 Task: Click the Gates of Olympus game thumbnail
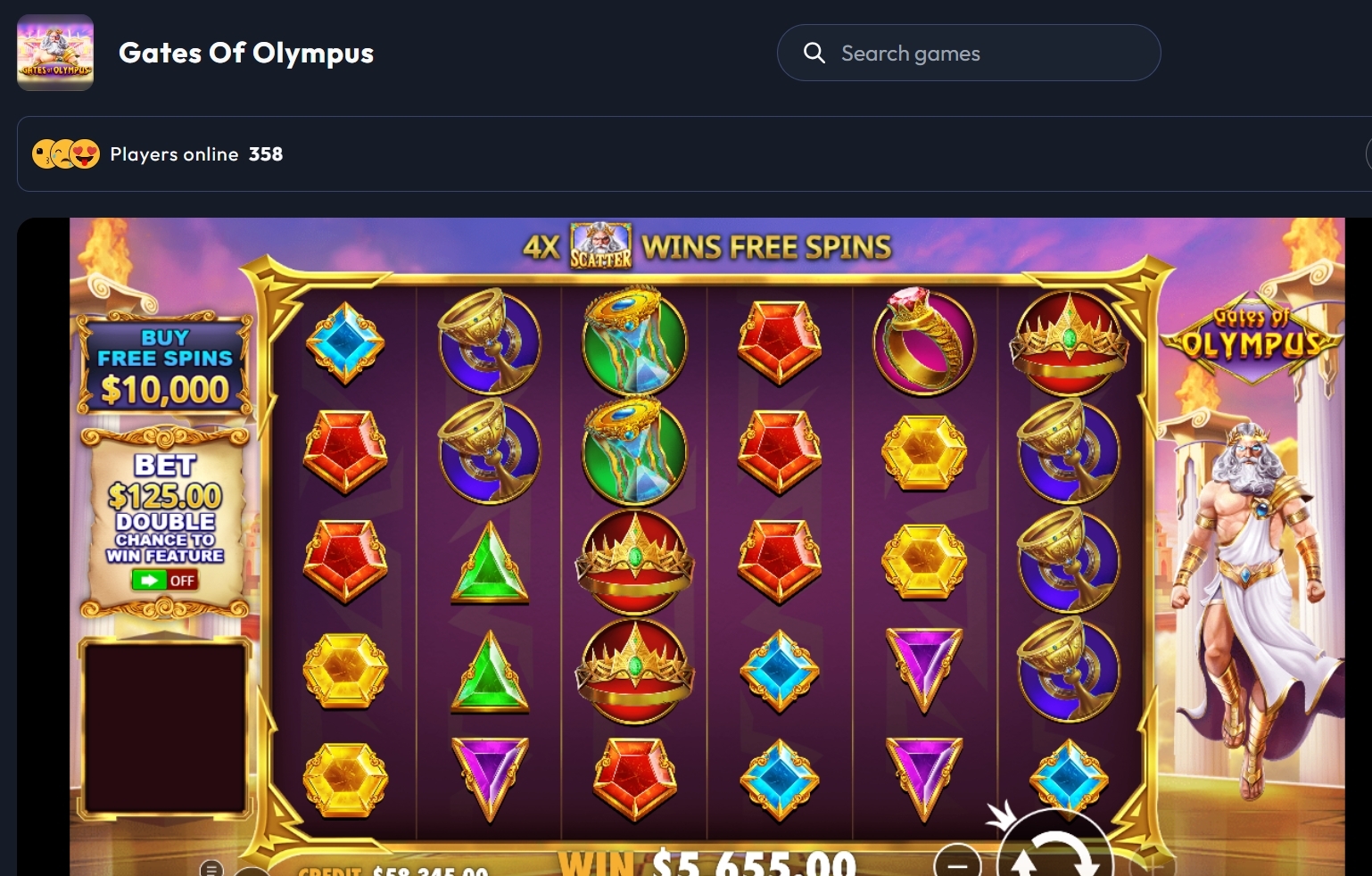point(55,53)
